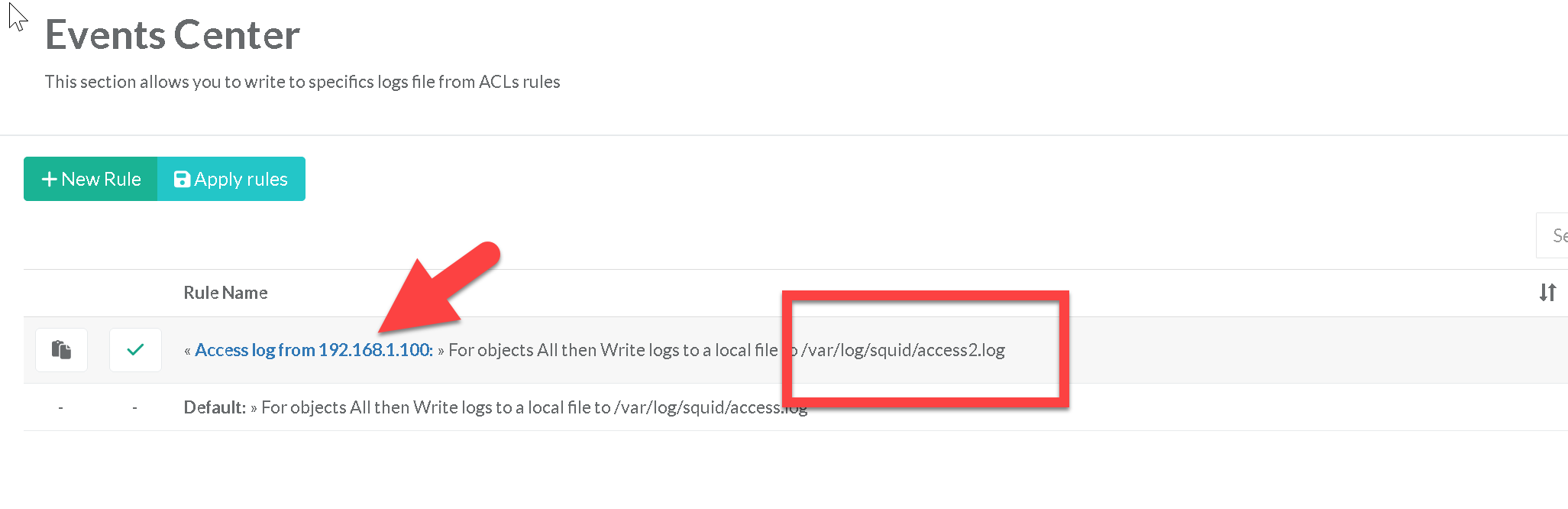Click the first dash in the Default row
Viewport: 1568px width, 509px height.
[x=61, y=408]
